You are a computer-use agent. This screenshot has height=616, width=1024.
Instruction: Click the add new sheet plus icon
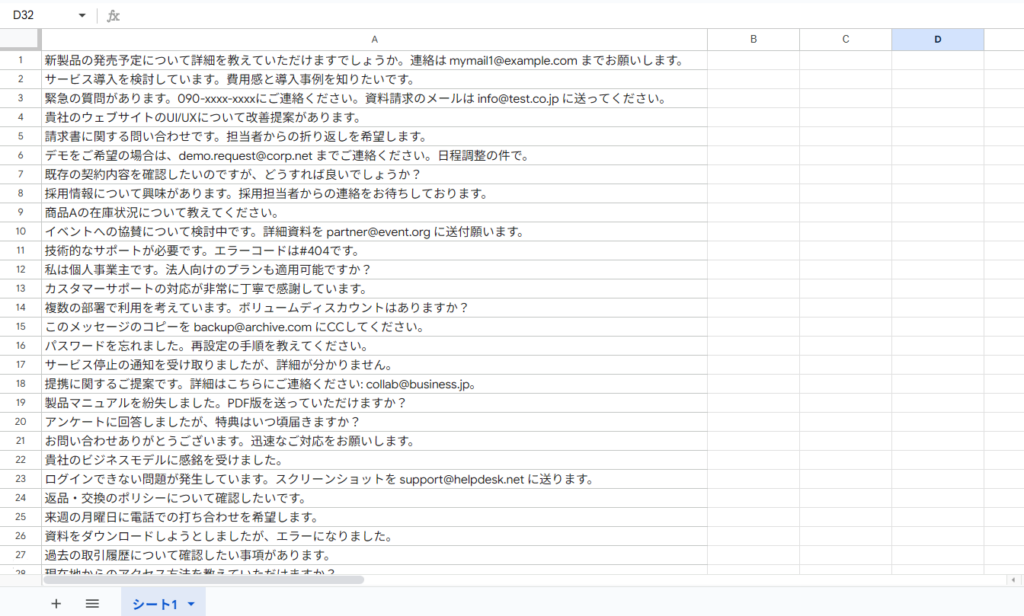56,603
